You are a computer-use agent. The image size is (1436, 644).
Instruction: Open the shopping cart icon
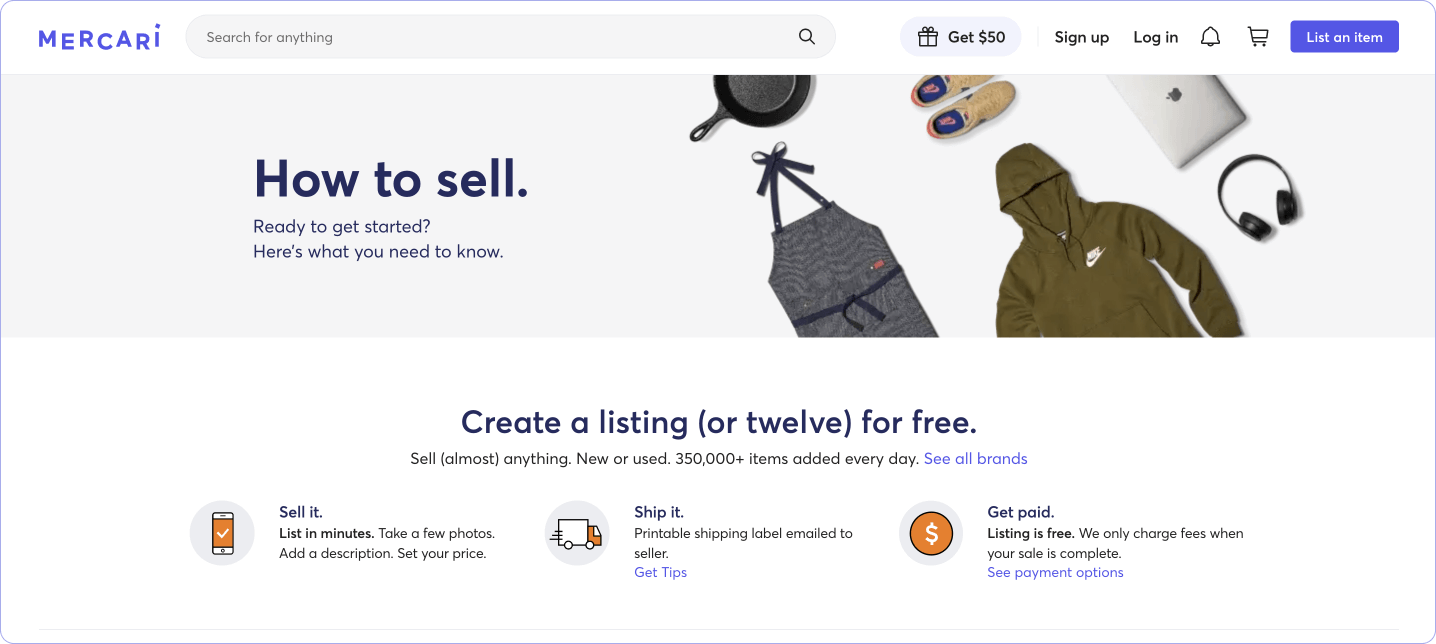(1257, 36)
